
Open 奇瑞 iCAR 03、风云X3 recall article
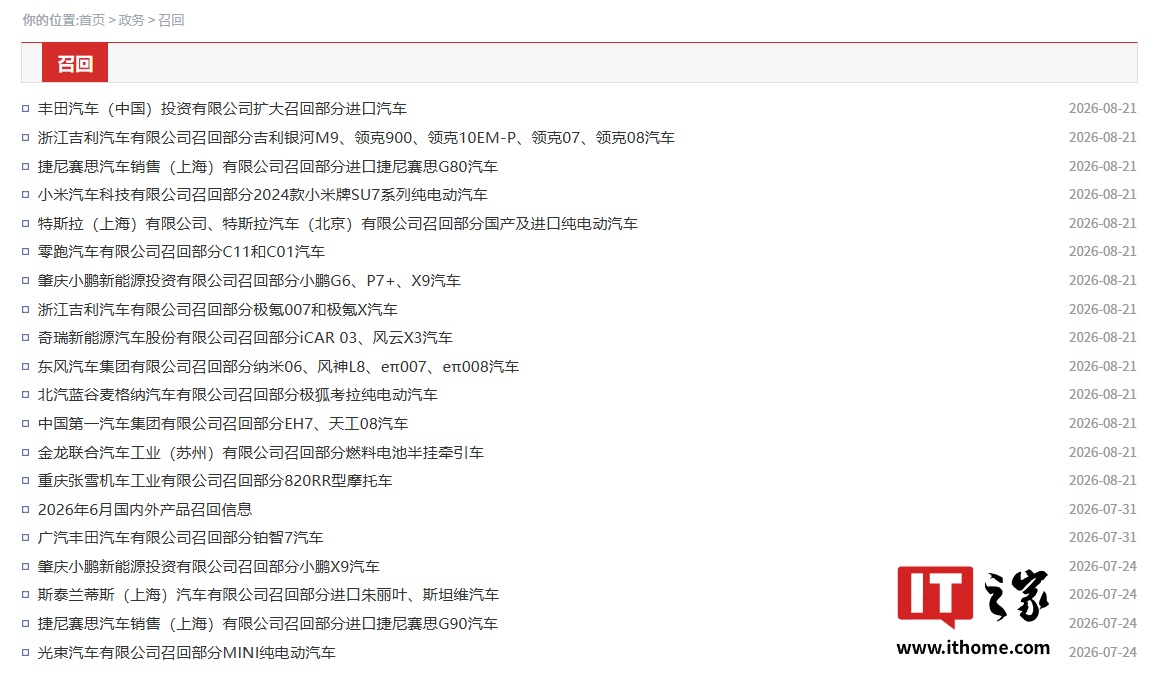coord(245,338)
